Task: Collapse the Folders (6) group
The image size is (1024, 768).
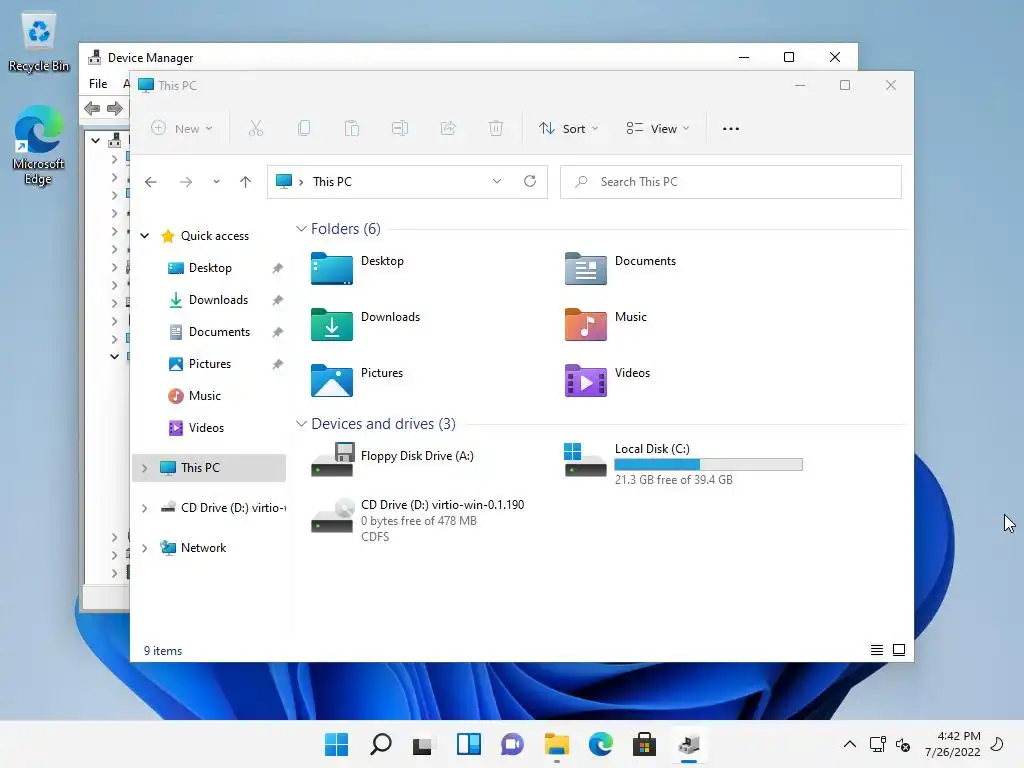Action: click(301, 229)
